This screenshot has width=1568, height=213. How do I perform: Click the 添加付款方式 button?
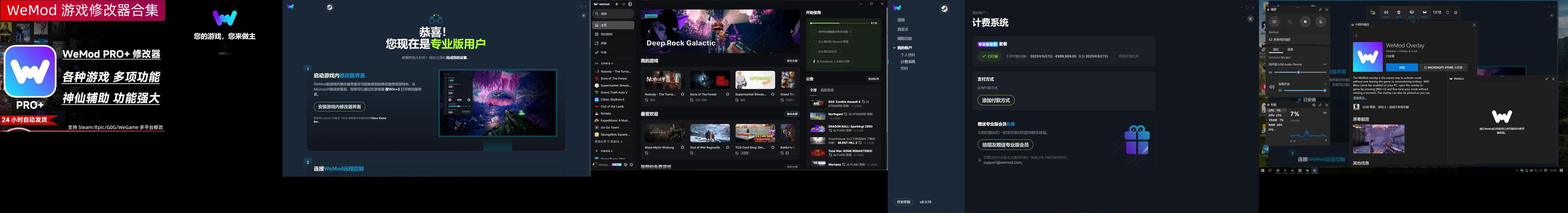point(995,101)
